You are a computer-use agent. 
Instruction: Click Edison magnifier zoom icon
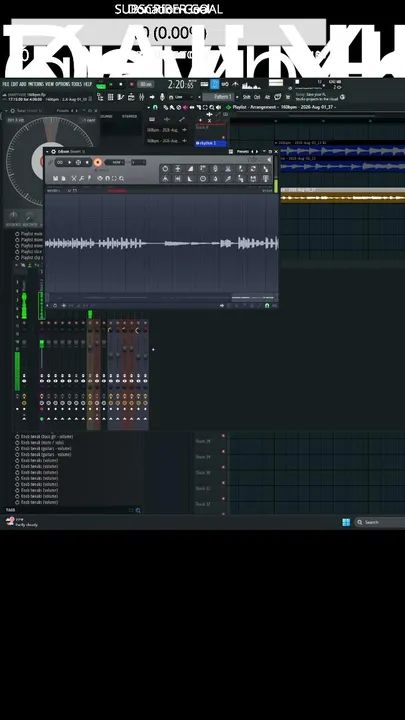(121, 178)
